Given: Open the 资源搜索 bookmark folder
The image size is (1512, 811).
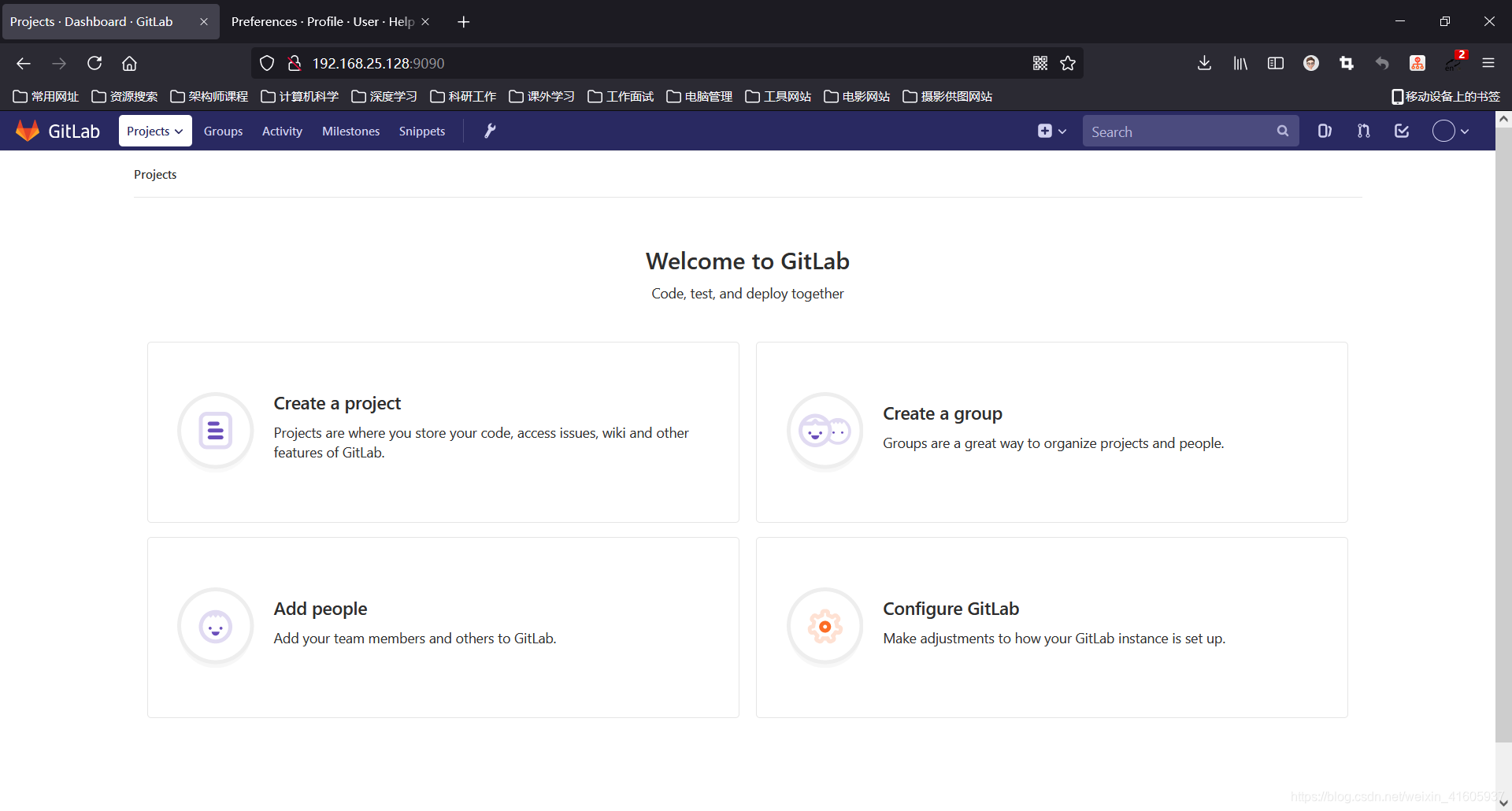Looking at the screenshot, I should pos(124,96).
